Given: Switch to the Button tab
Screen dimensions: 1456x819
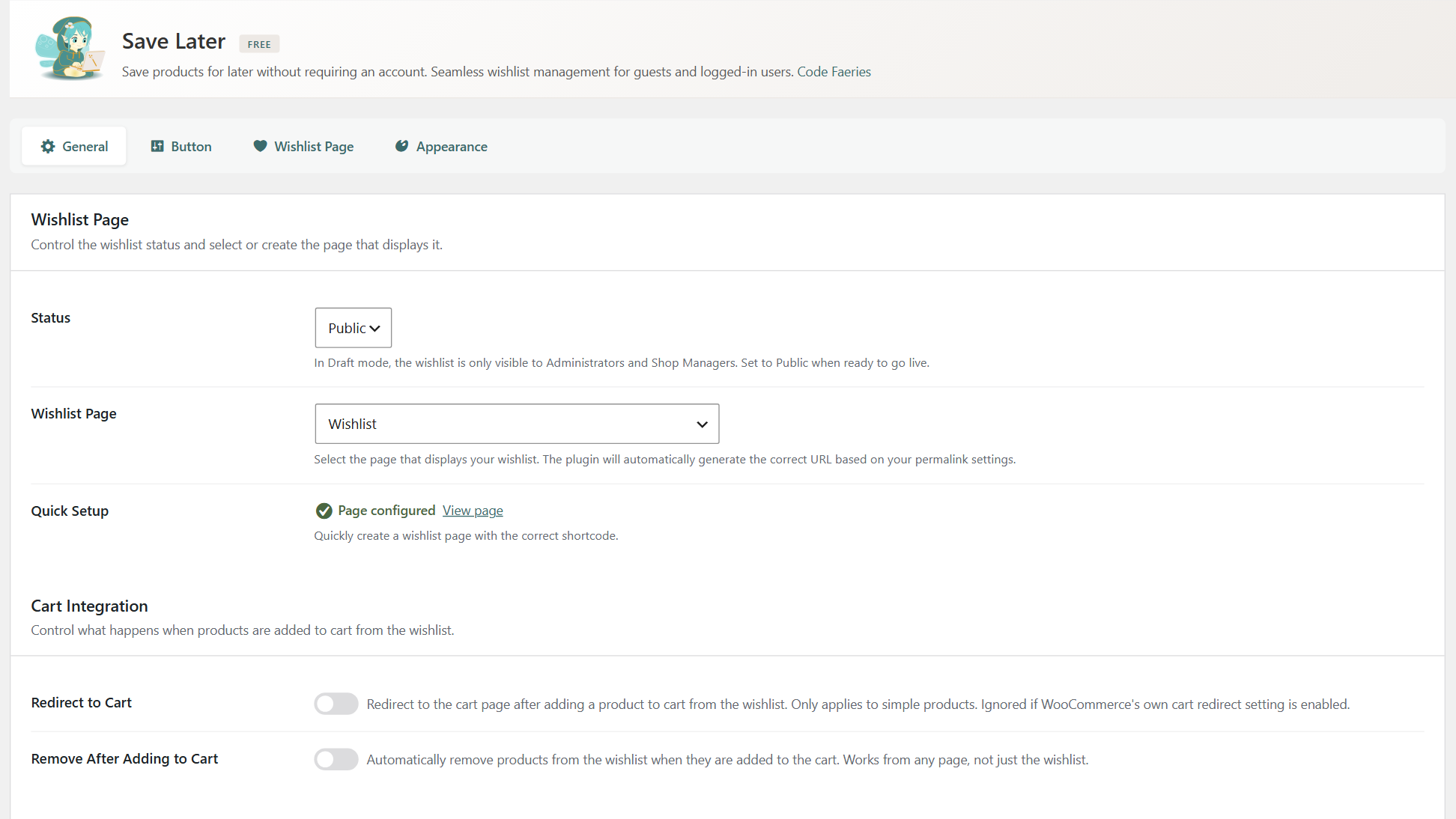Looking at the screenshot, I should (181, 146).
